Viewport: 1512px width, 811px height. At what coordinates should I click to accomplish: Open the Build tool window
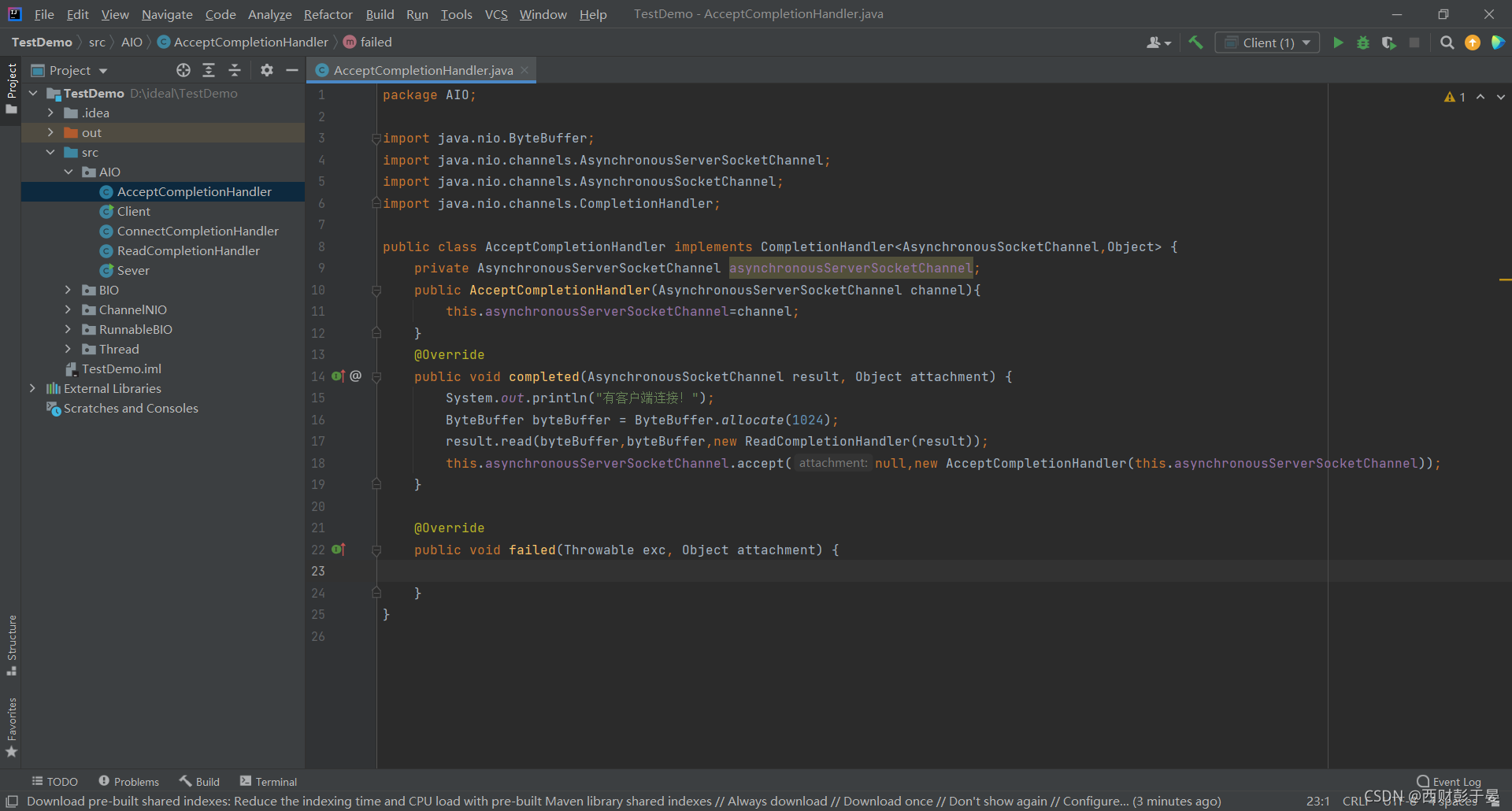199,781
